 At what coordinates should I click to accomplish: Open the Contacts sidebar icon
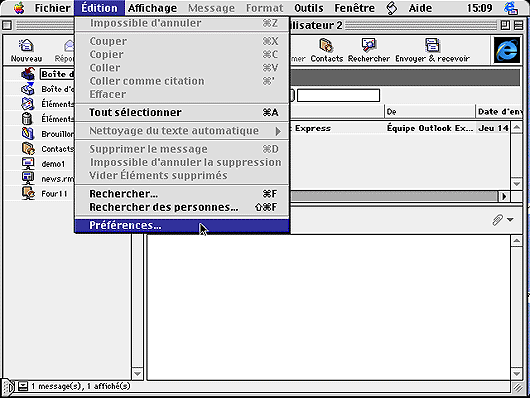pyautogui.click(x=28, y=148)
